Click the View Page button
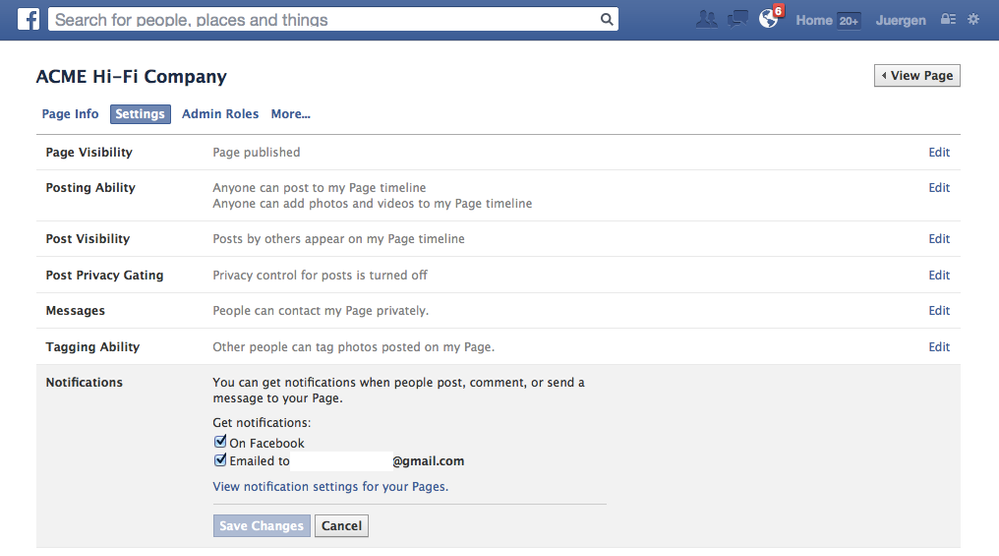The height and width of the screenshot is (556, 999). tap(917, 76)
